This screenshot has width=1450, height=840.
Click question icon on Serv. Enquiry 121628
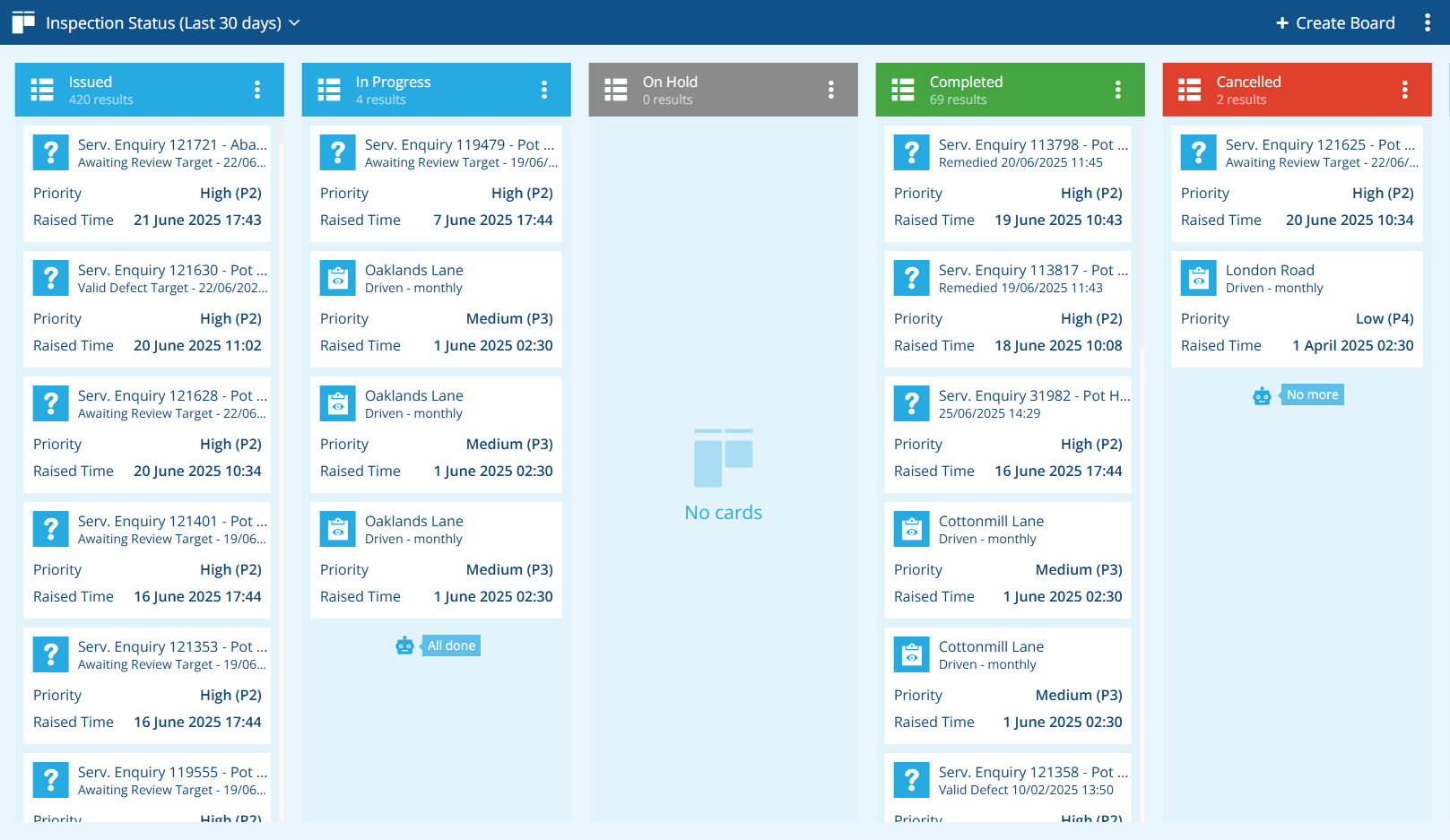[x=51, y=403]
